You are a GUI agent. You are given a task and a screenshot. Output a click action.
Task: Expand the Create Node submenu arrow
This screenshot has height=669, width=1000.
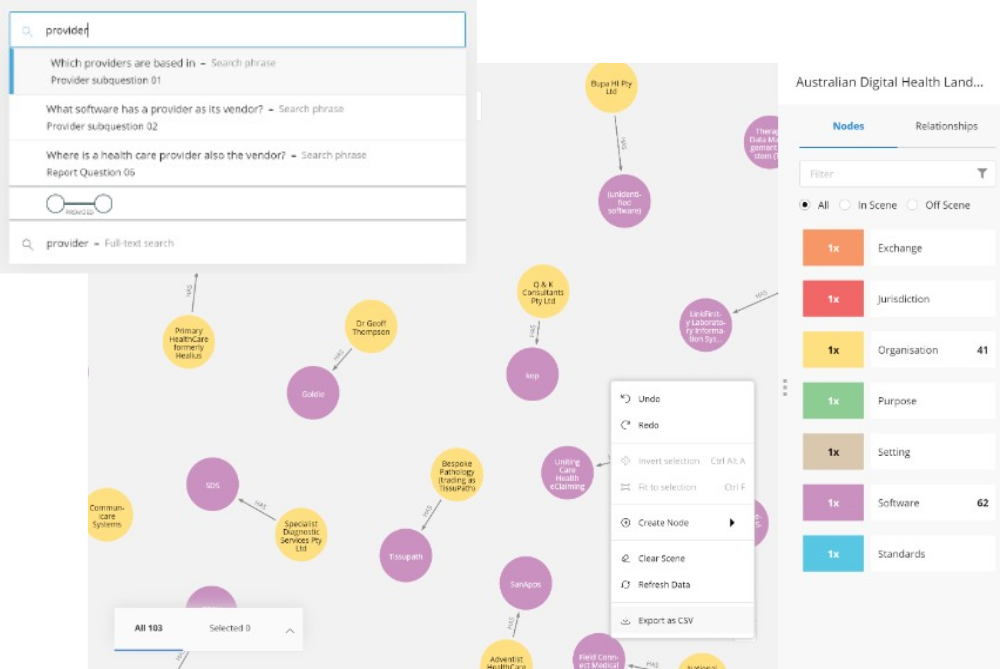click(732, 522)
